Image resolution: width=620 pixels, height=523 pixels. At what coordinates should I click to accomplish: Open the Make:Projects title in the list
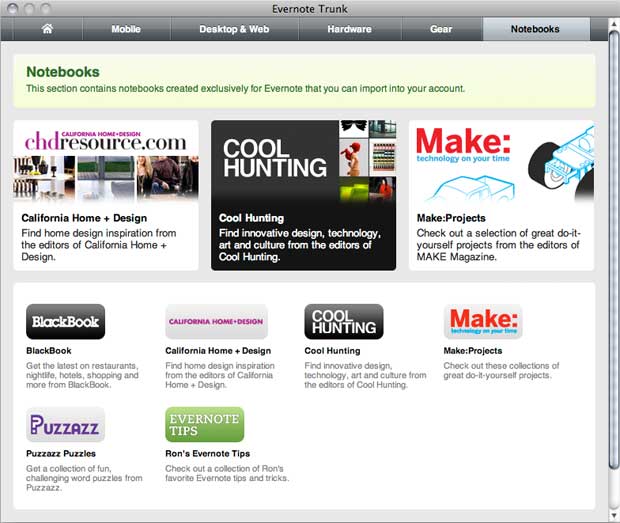coord(473,351)
